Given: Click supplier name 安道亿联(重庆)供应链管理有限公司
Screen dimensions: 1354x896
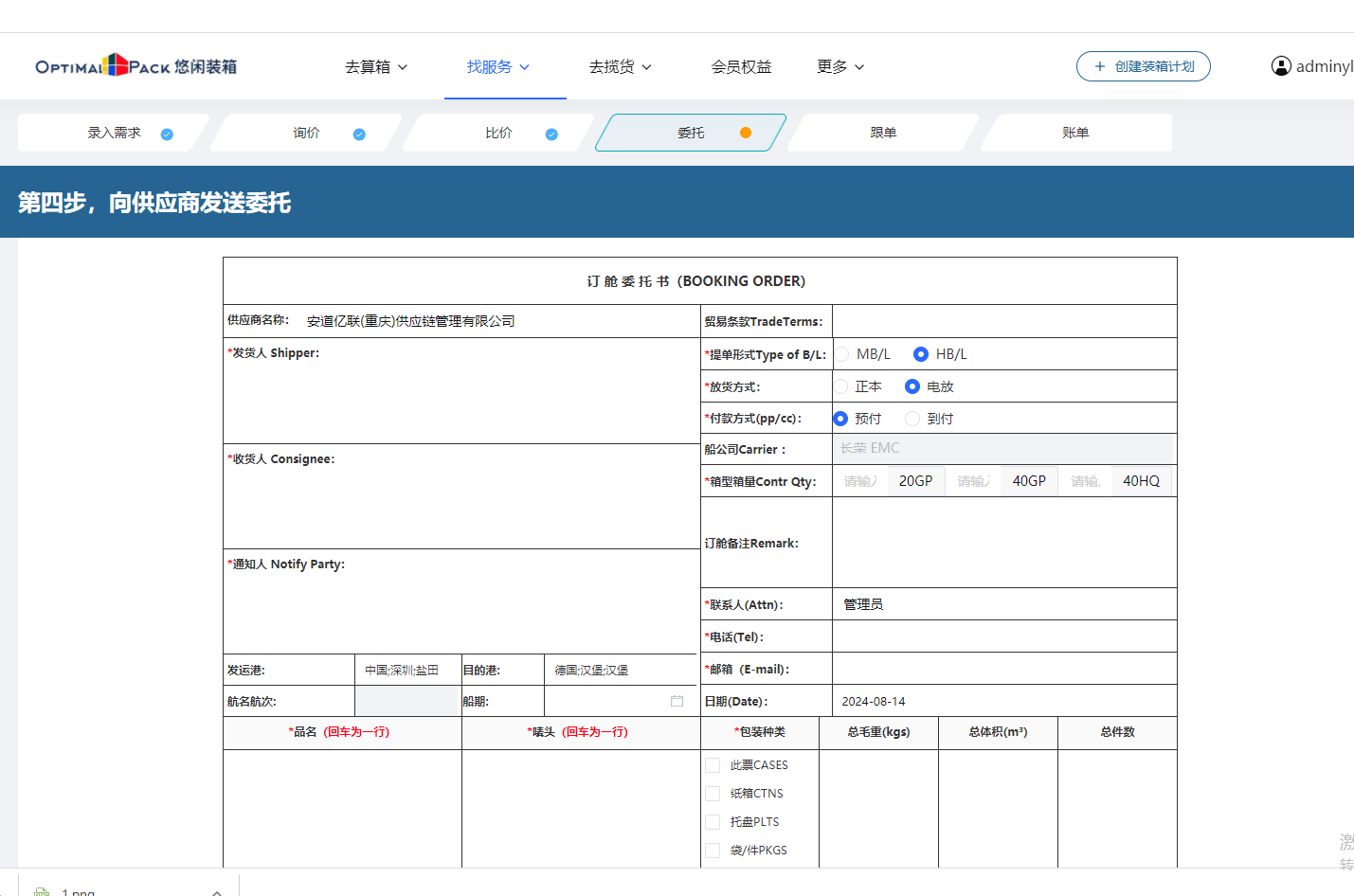Looking at the screenshot, I should click(x=410, y=321).
